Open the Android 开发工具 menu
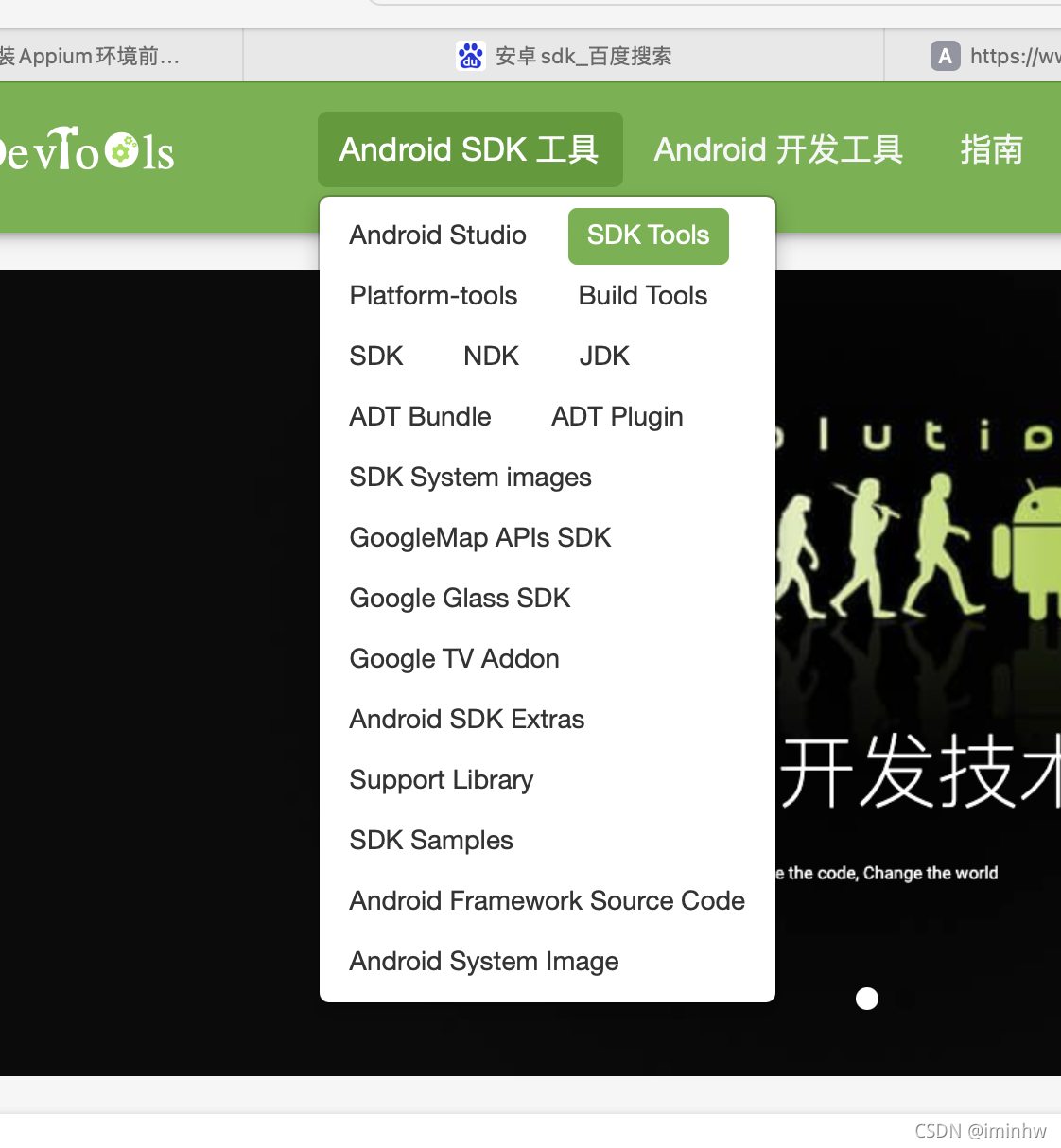Viewport: 1061px width, 1148px height. (x=778, y=149)
